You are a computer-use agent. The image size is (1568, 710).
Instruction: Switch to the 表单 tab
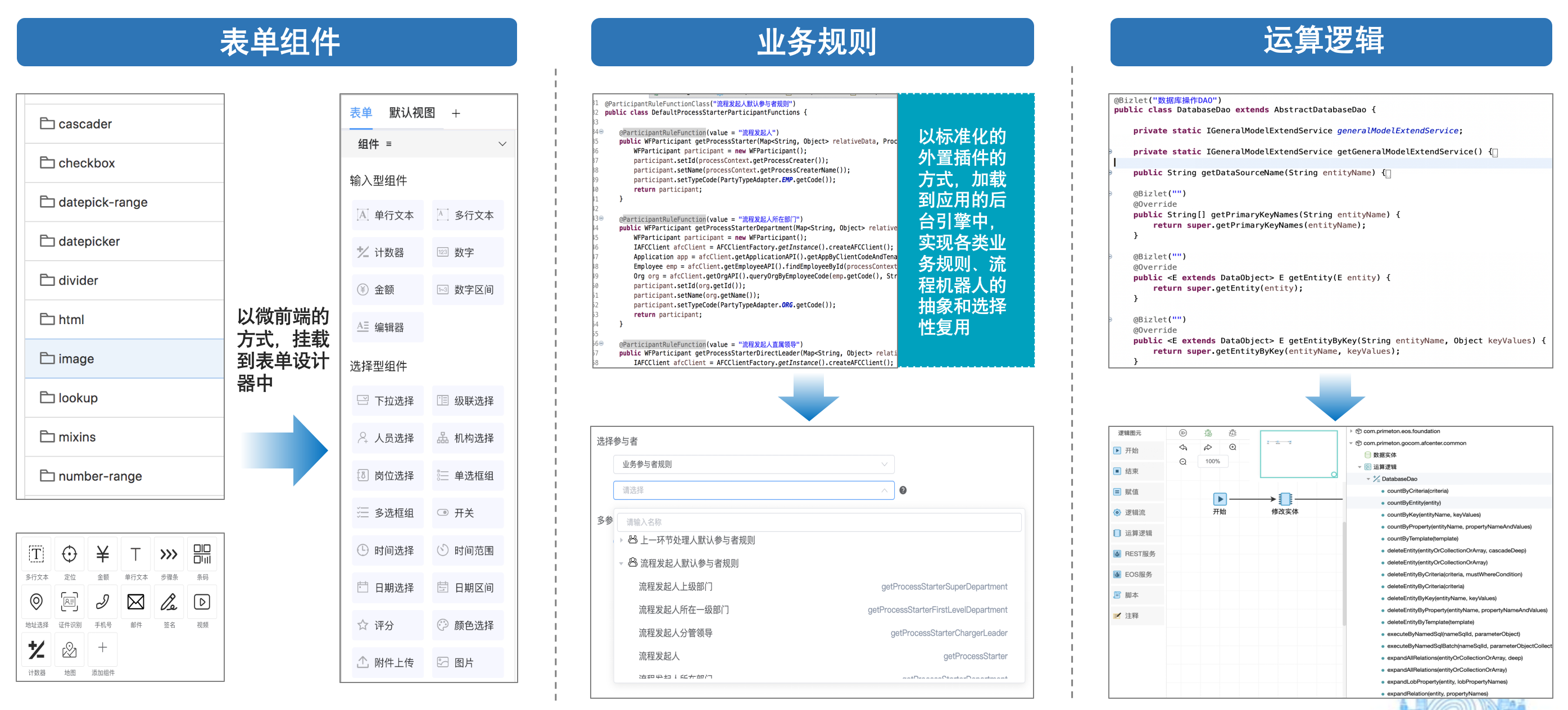(x=360, y=112)
